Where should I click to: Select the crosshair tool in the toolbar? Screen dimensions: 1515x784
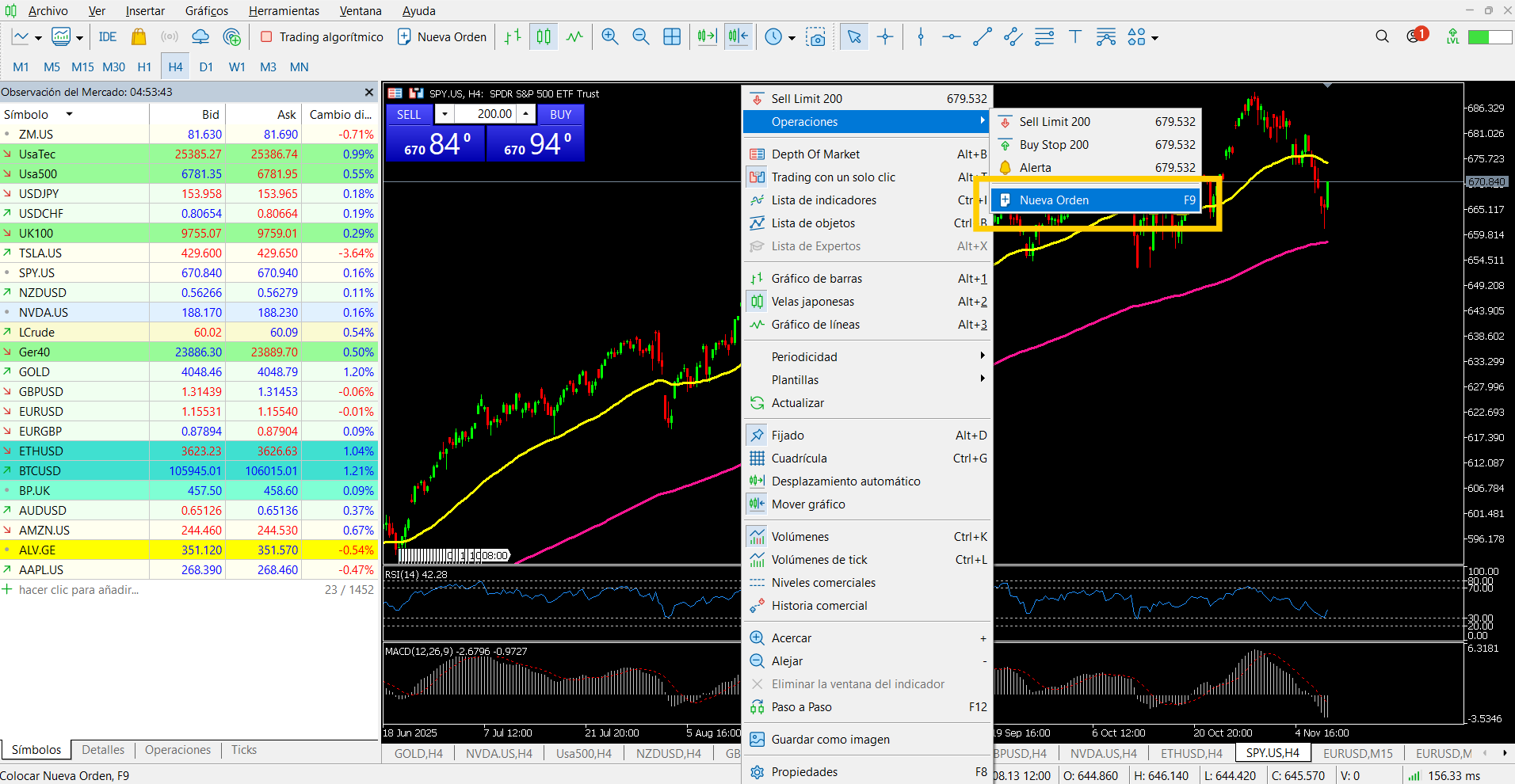[886, 36]
